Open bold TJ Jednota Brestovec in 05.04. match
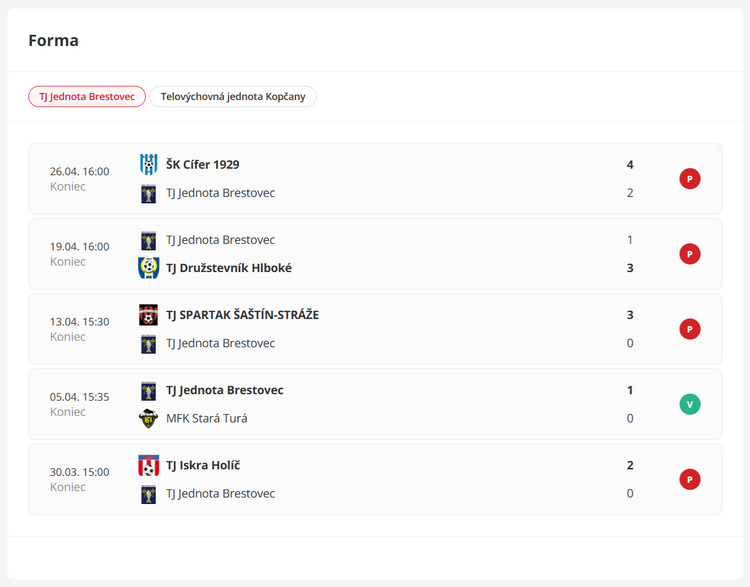Image resolution: width=750 pixels, height=587 pixels. pyautogui.click(x=225, y=390)
